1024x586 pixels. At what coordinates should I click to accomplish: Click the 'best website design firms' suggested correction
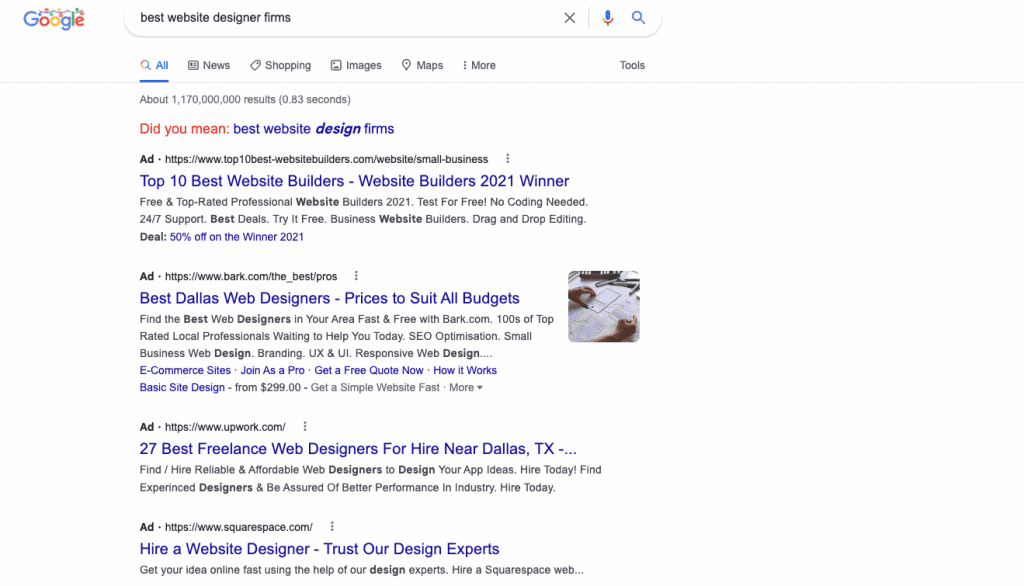(x=313, y=128)
